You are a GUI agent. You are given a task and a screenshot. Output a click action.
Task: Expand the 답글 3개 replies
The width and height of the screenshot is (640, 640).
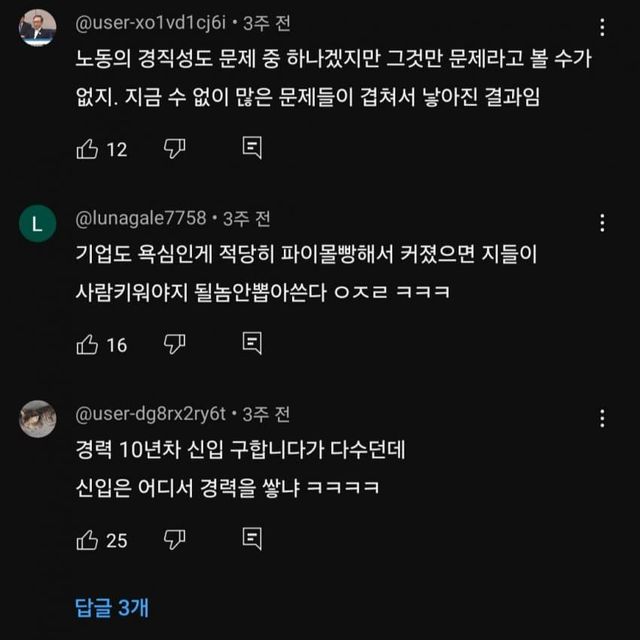[112, 606]
